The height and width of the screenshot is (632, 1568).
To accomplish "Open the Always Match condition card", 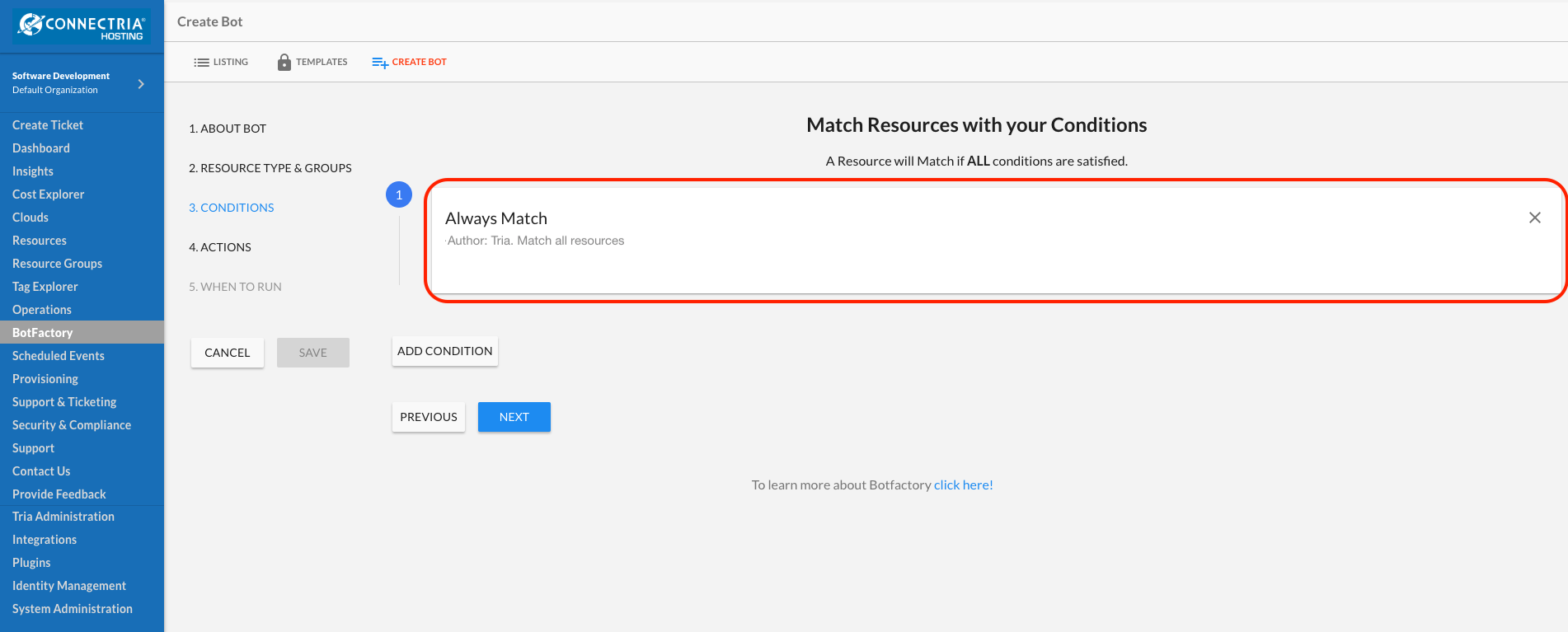I will [x=996, y=241].
